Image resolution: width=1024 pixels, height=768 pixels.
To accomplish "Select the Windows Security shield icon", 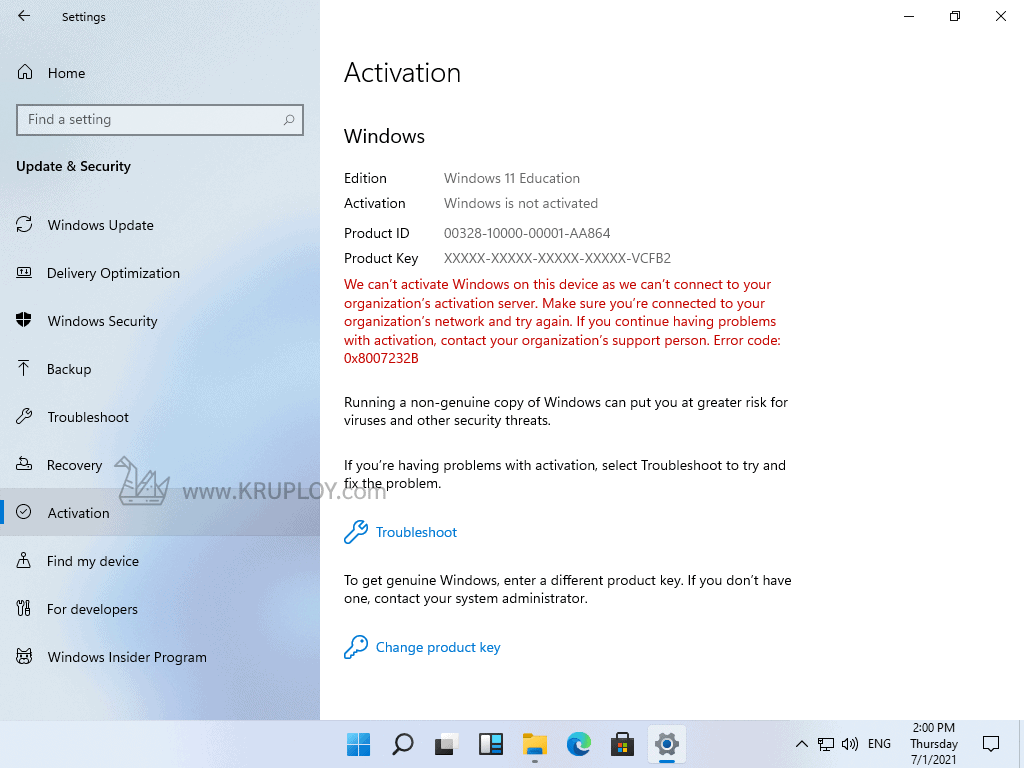I will pos(24,321).
